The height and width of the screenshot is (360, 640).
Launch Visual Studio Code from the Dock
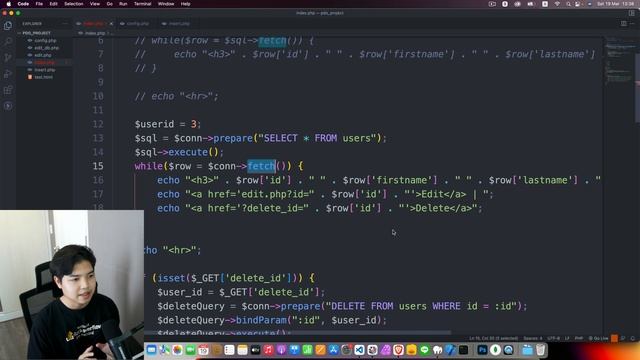click(x=359, y=350)
